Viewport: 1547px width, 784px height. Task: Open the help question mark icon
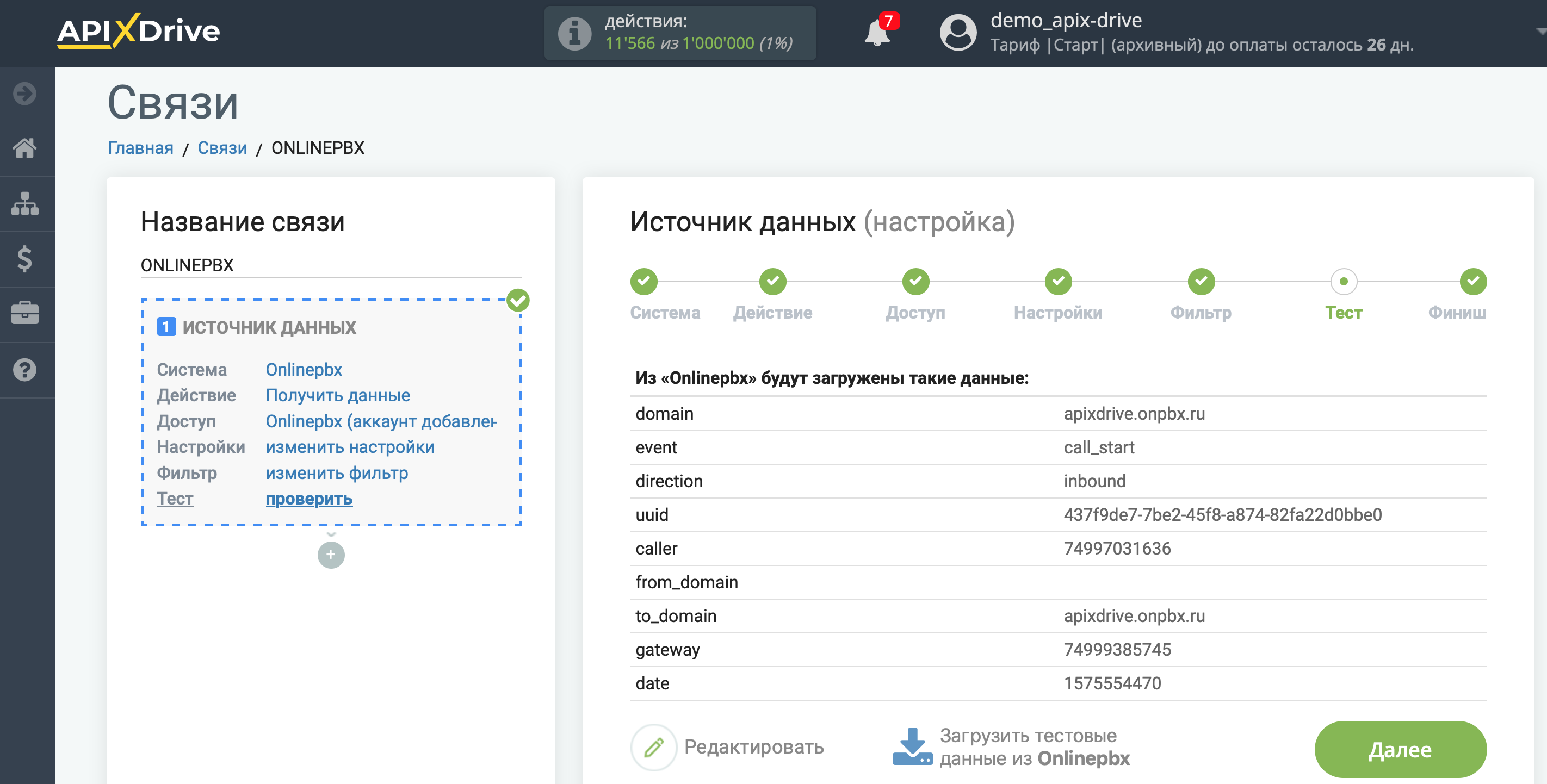[24, 370]
